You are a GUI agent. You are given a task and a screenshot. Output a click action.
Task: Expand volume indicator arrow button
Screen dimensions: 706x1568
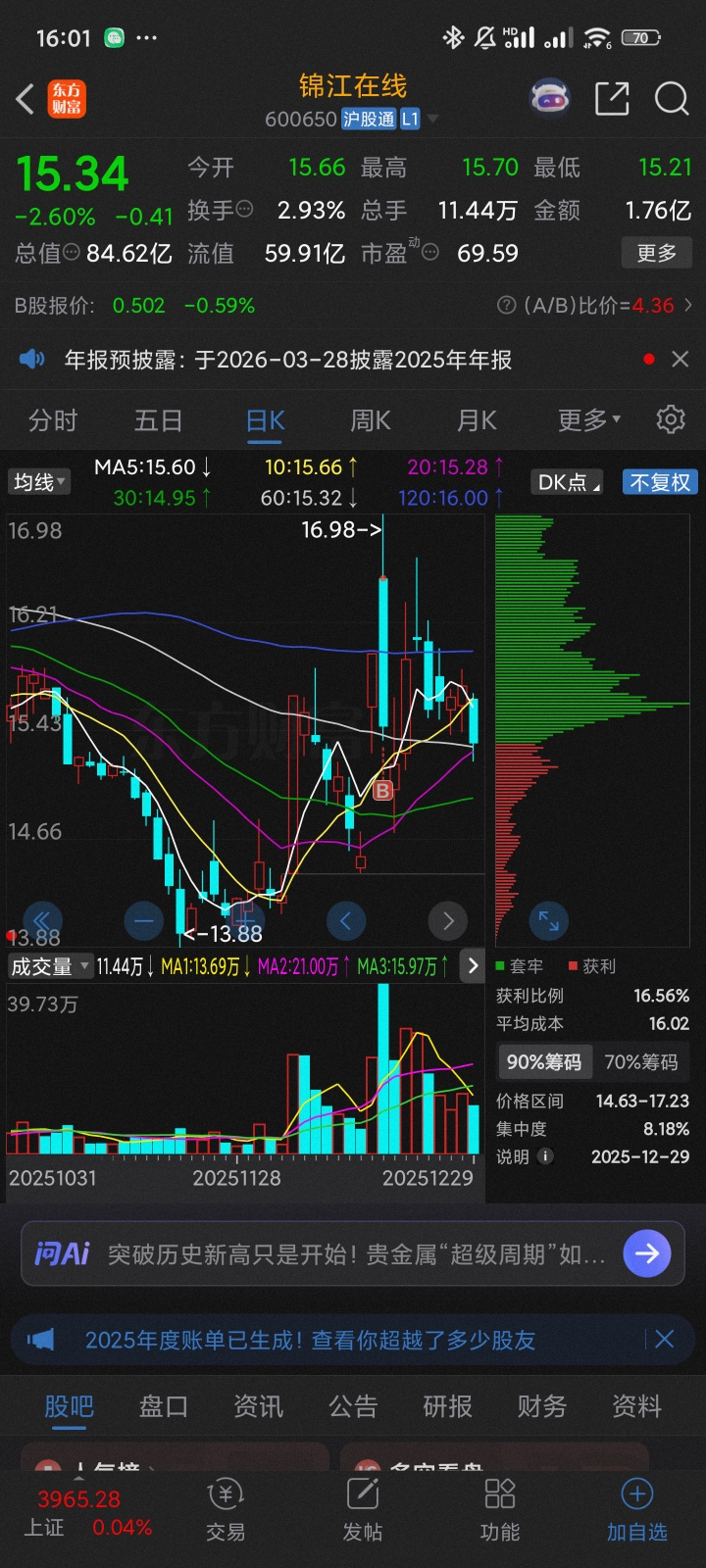tap(473, 966)
